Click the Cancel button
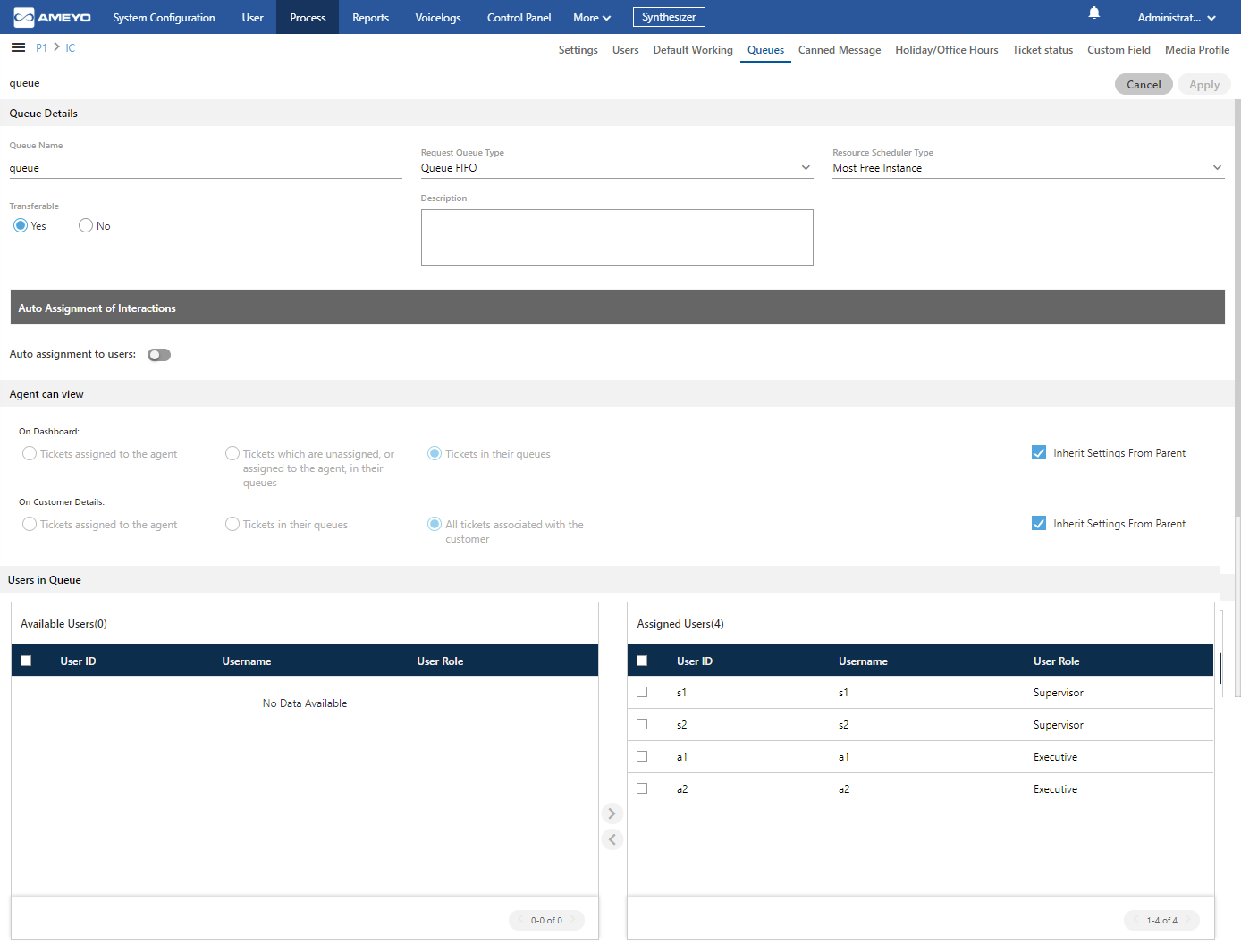Viewport: 1241px width, 952px height. tap(1144, 84)
